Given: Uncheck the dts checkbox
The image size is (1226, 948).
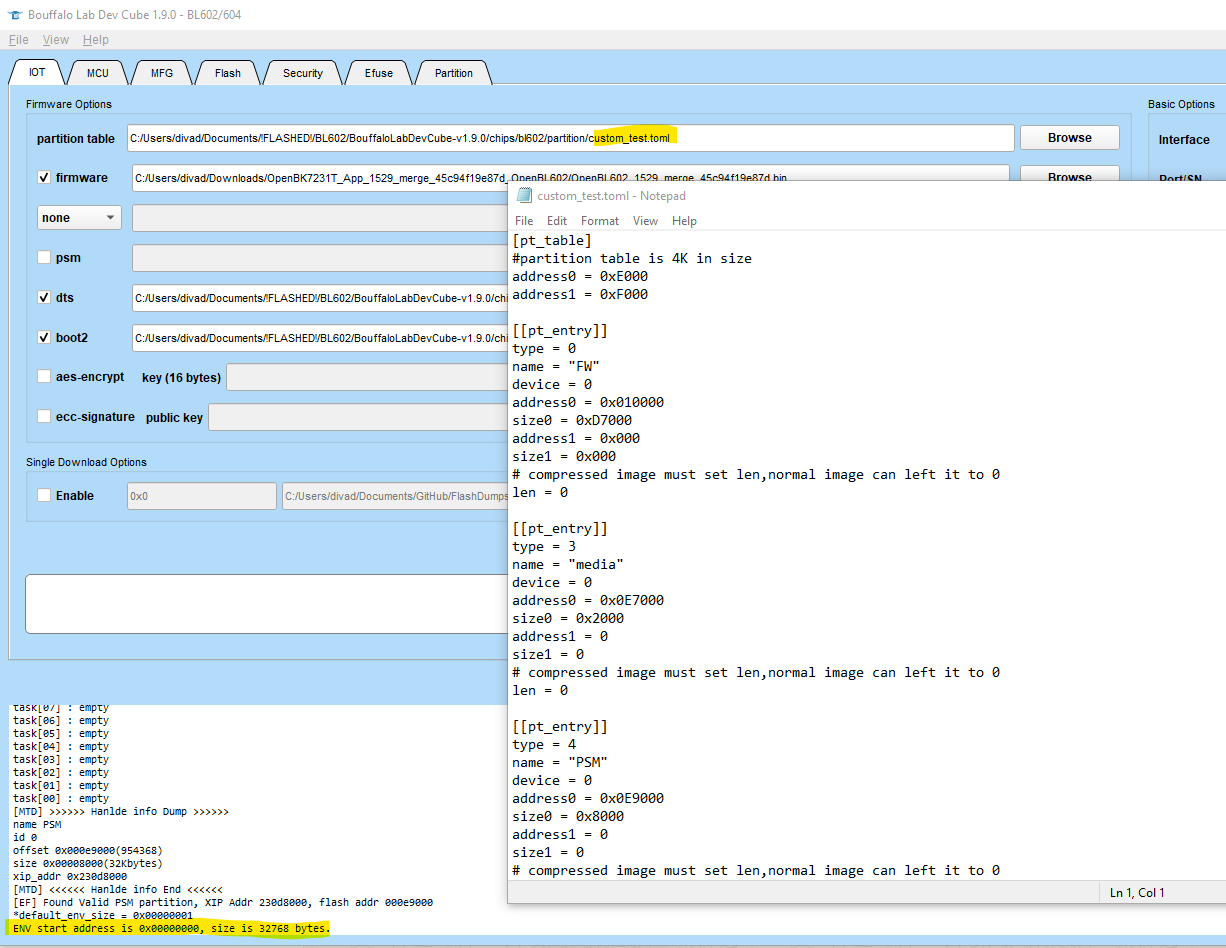Looking at the screenshot, I should point(44,298).
